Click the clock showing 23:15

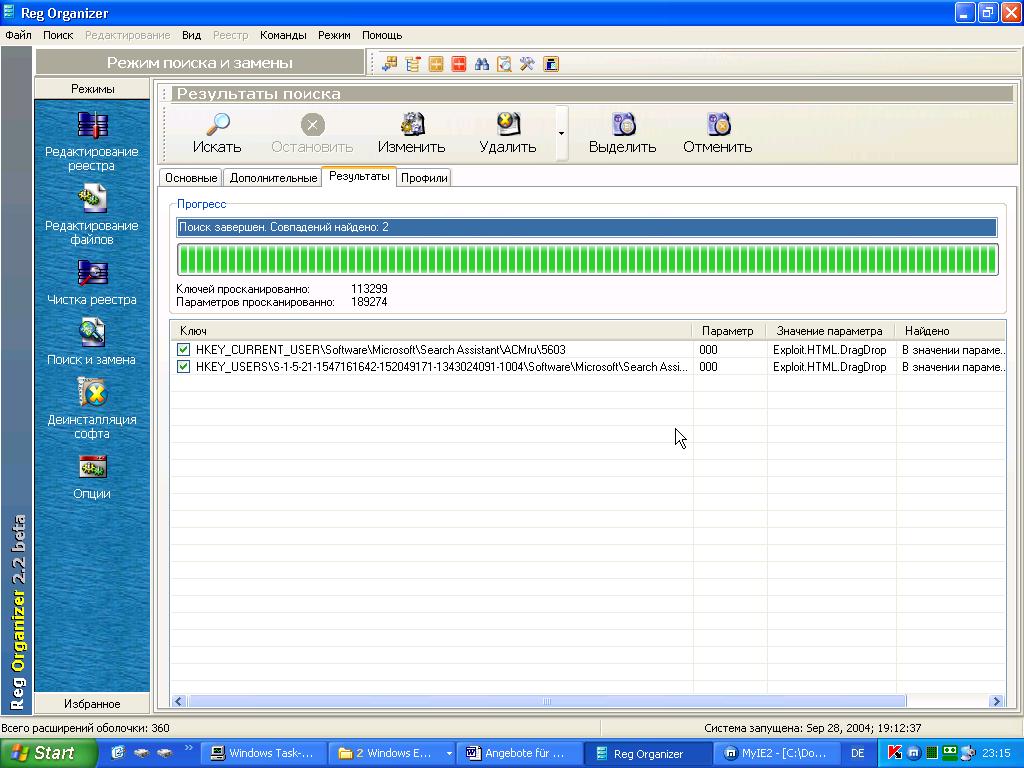coord(996,753)
